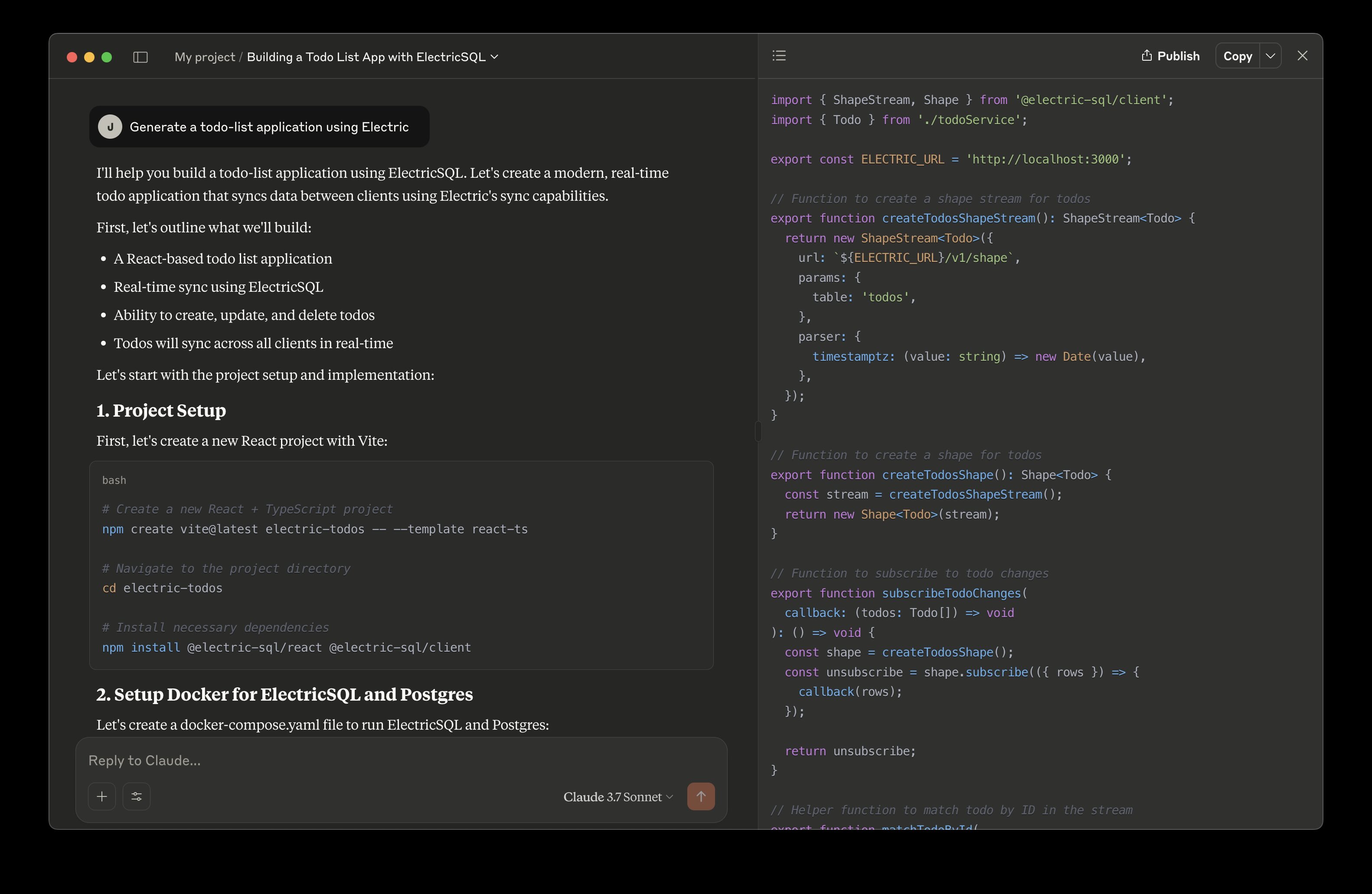1372x894 pixels.
Task: Click the red close window button
Action: [72, 57]
